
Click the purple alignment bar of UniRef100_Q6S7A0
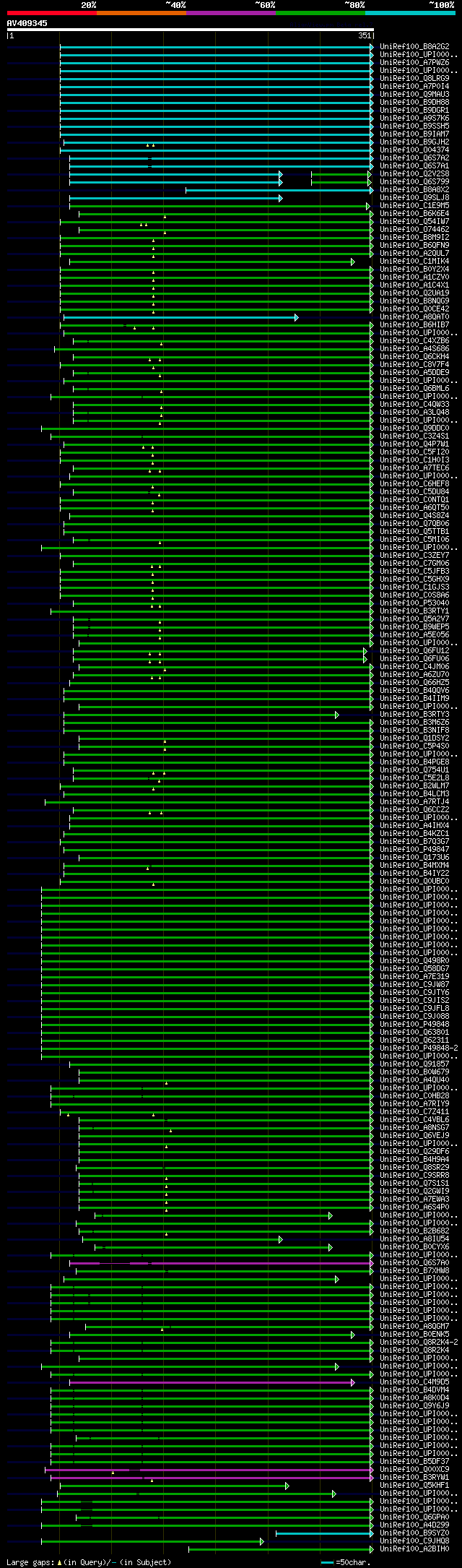[221, 1263]
